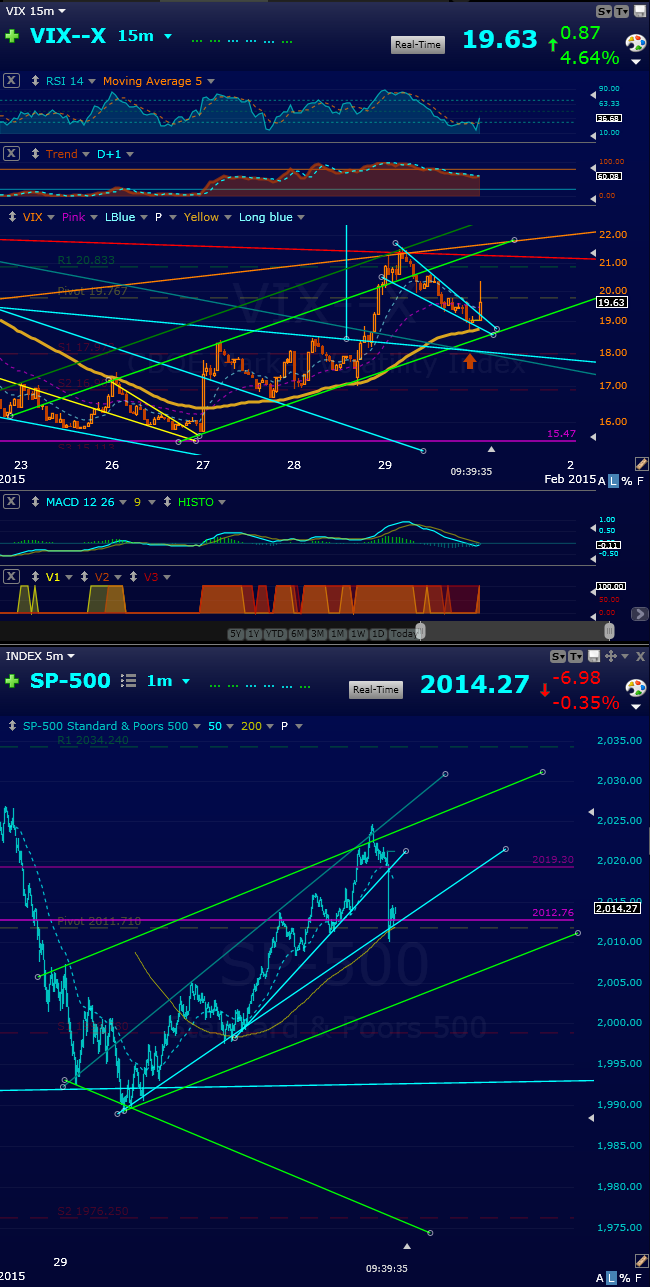
Task: Click the T button in VIX window header
Action: pos(620,11)
